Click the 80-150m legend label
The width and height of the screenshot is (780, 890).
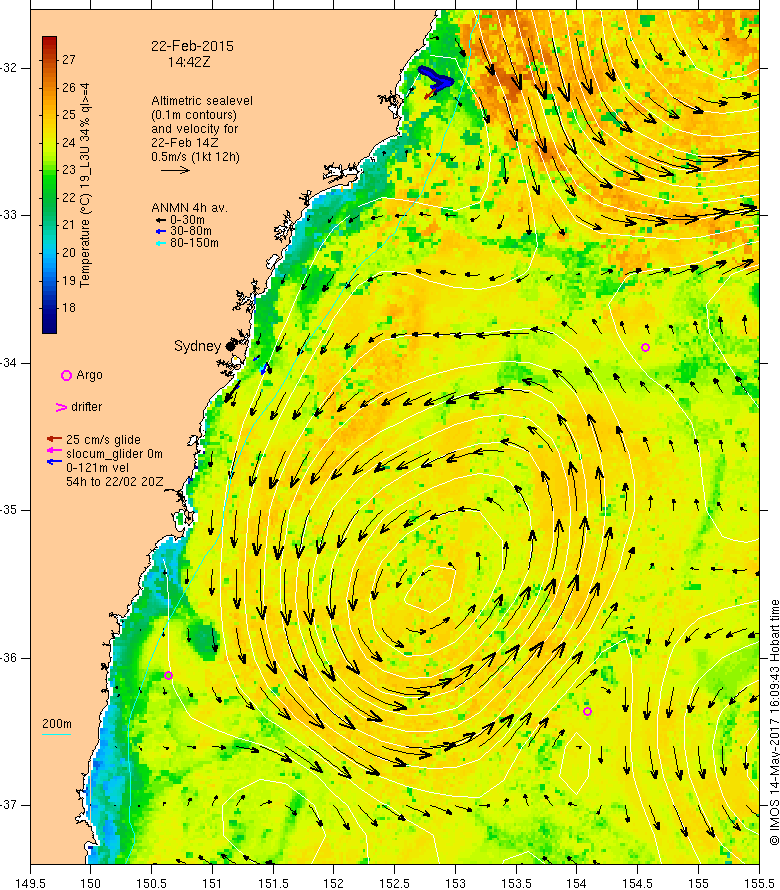pyautogui.click(x=194, y=244)
